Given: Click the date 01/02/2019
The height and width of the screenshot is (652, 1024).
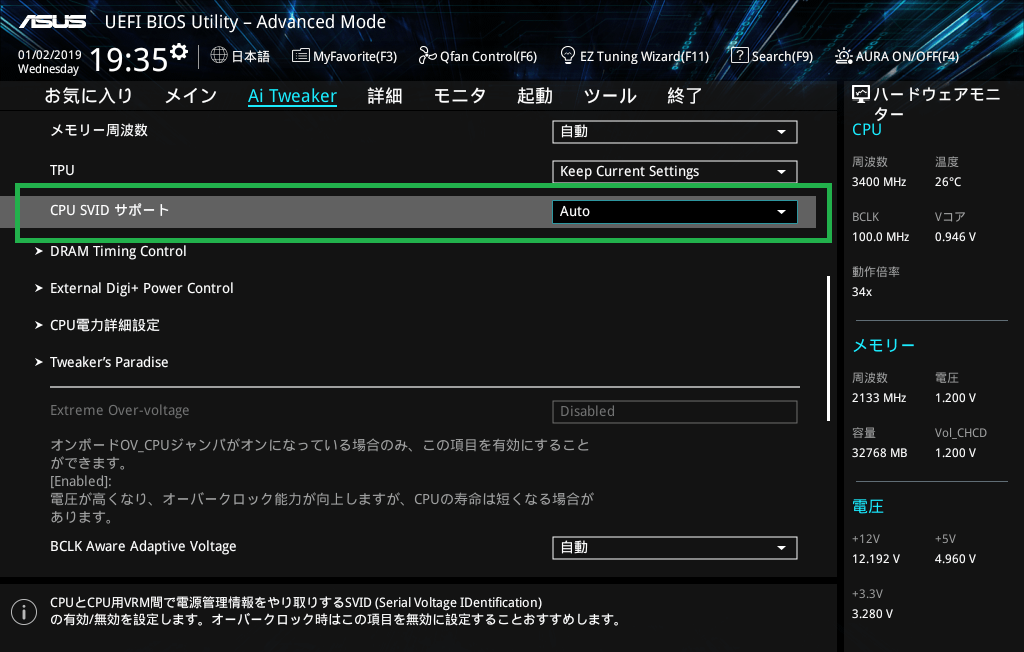Looking at the screenshot, I should tap(50, 55).
